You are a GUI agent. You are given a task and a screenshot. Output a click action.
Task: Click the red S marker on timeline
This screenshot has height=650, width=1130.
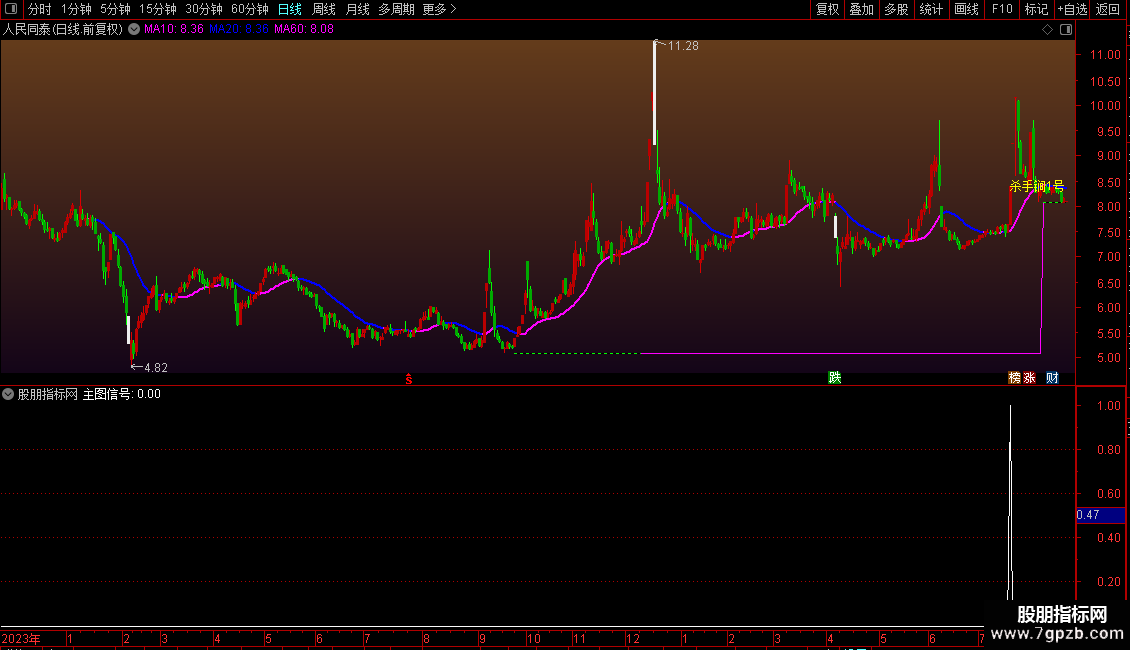coord(408,378)
